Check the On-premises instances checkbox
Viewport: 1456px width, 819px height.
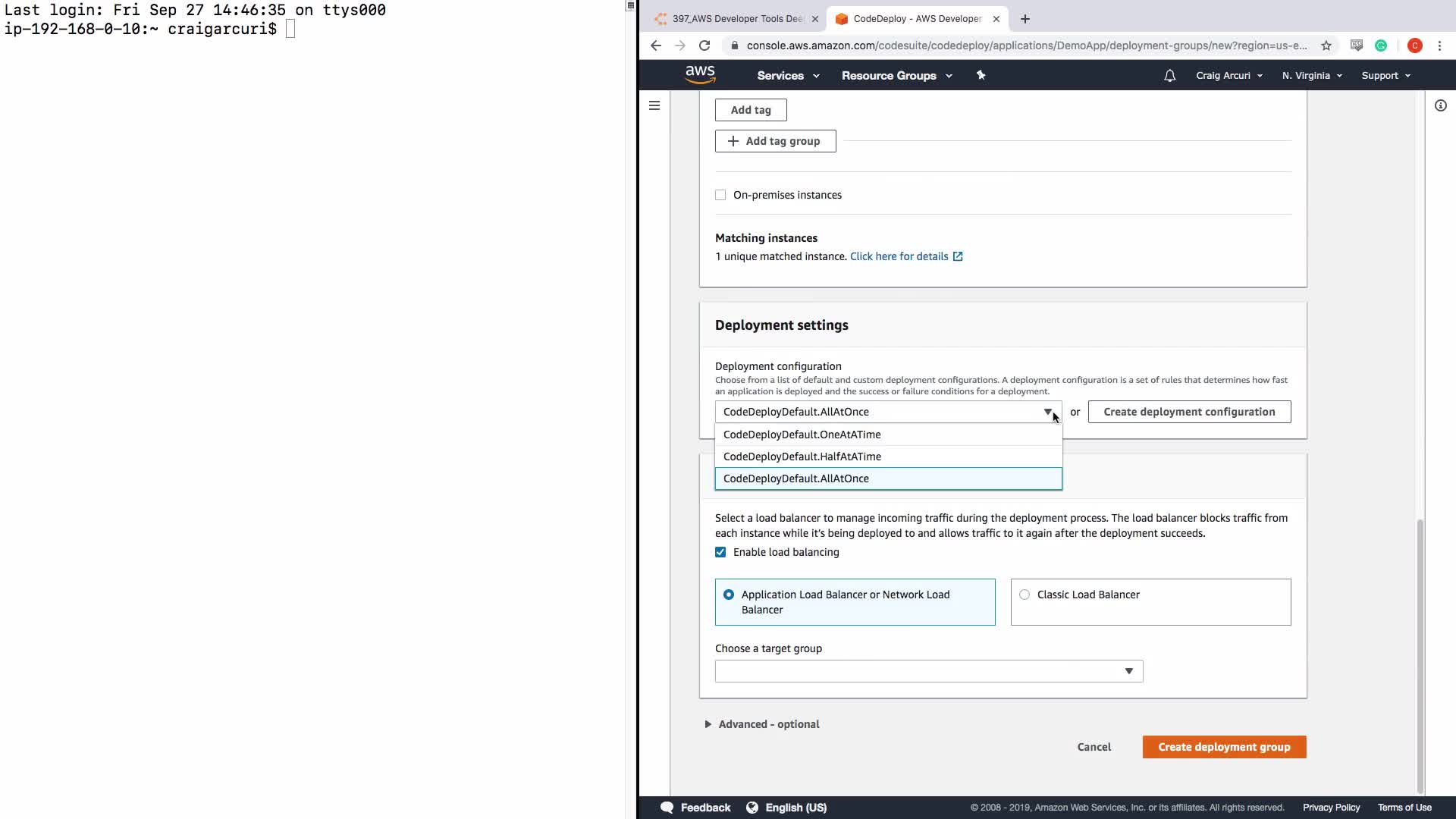[720, 195]
